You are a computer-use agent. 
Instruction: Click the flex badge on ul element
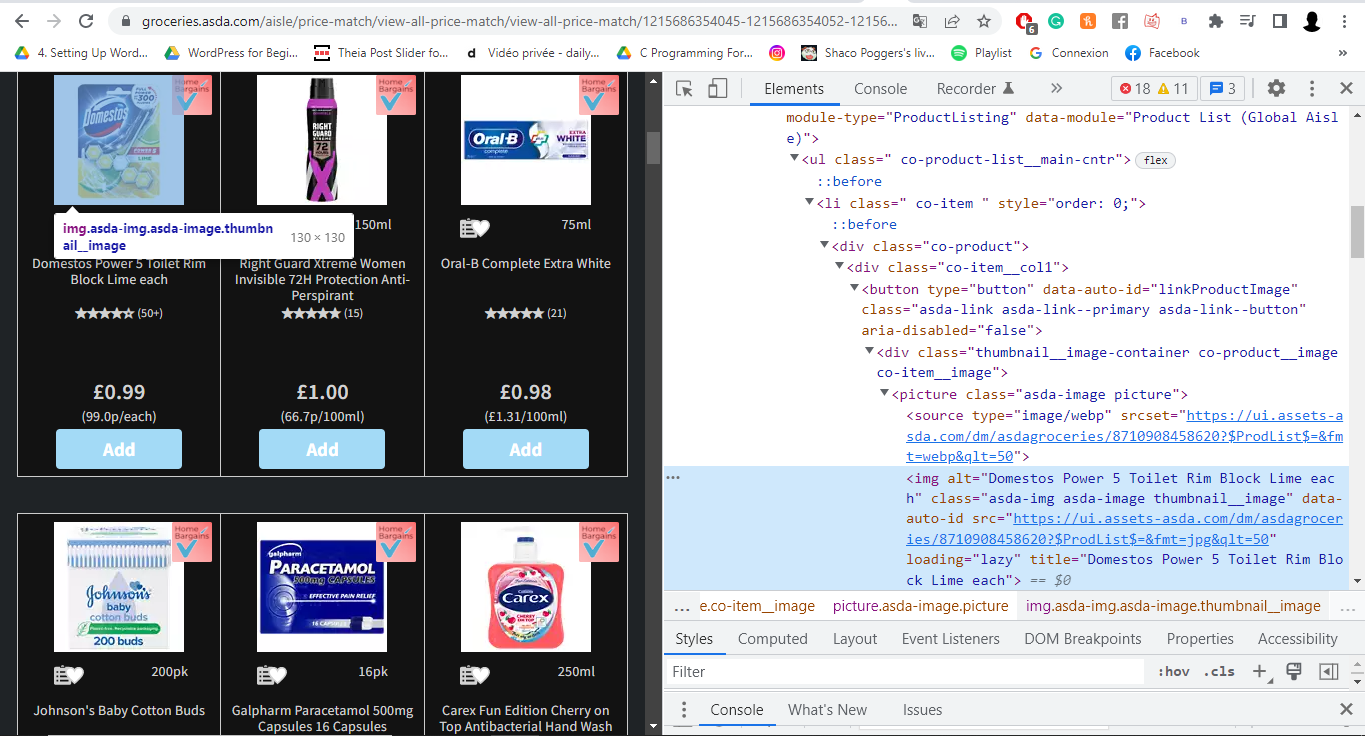(1155, 160)
